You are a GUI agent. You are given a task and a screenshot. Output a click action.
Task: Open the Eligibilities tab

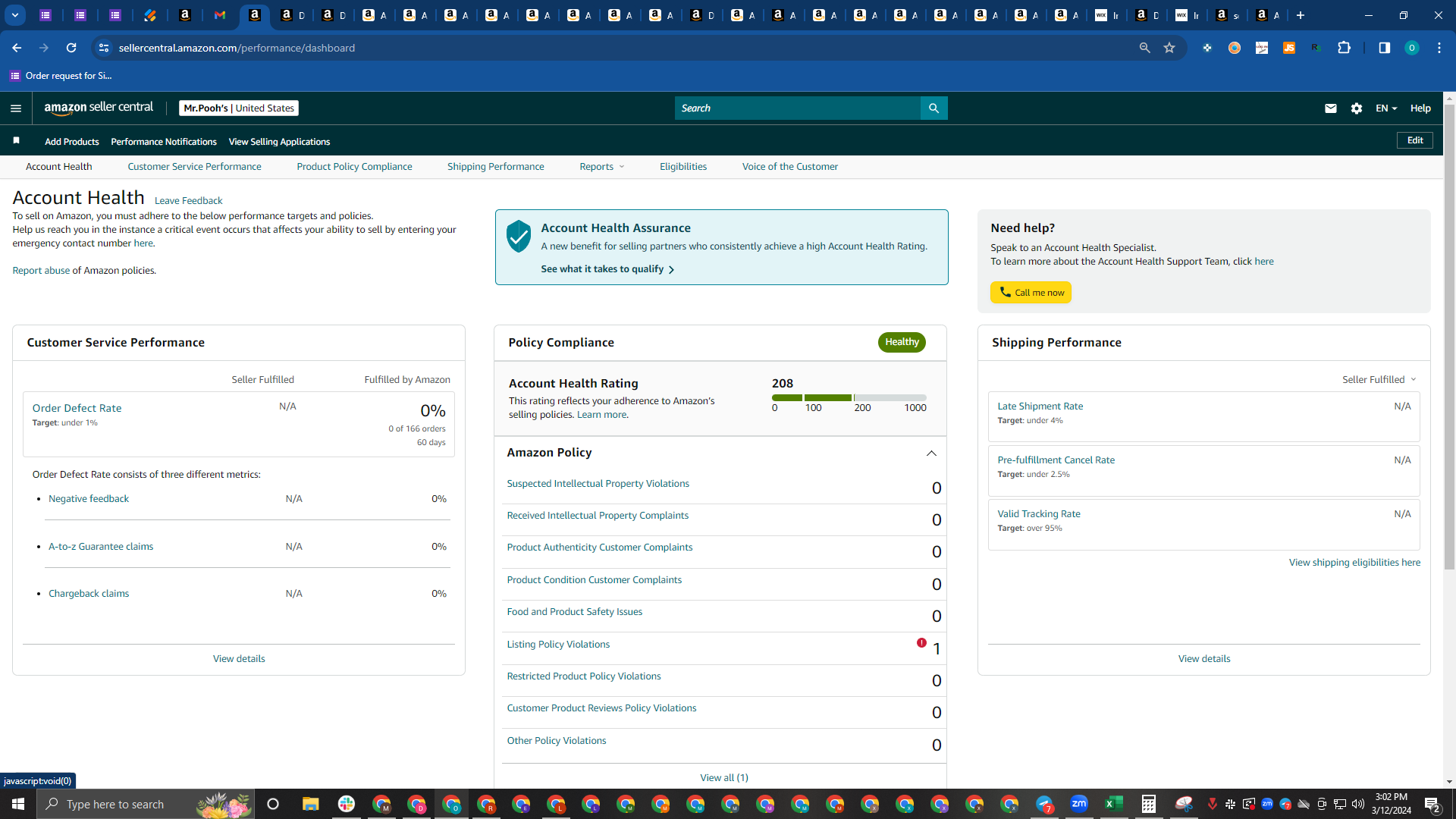click(683, 167)
